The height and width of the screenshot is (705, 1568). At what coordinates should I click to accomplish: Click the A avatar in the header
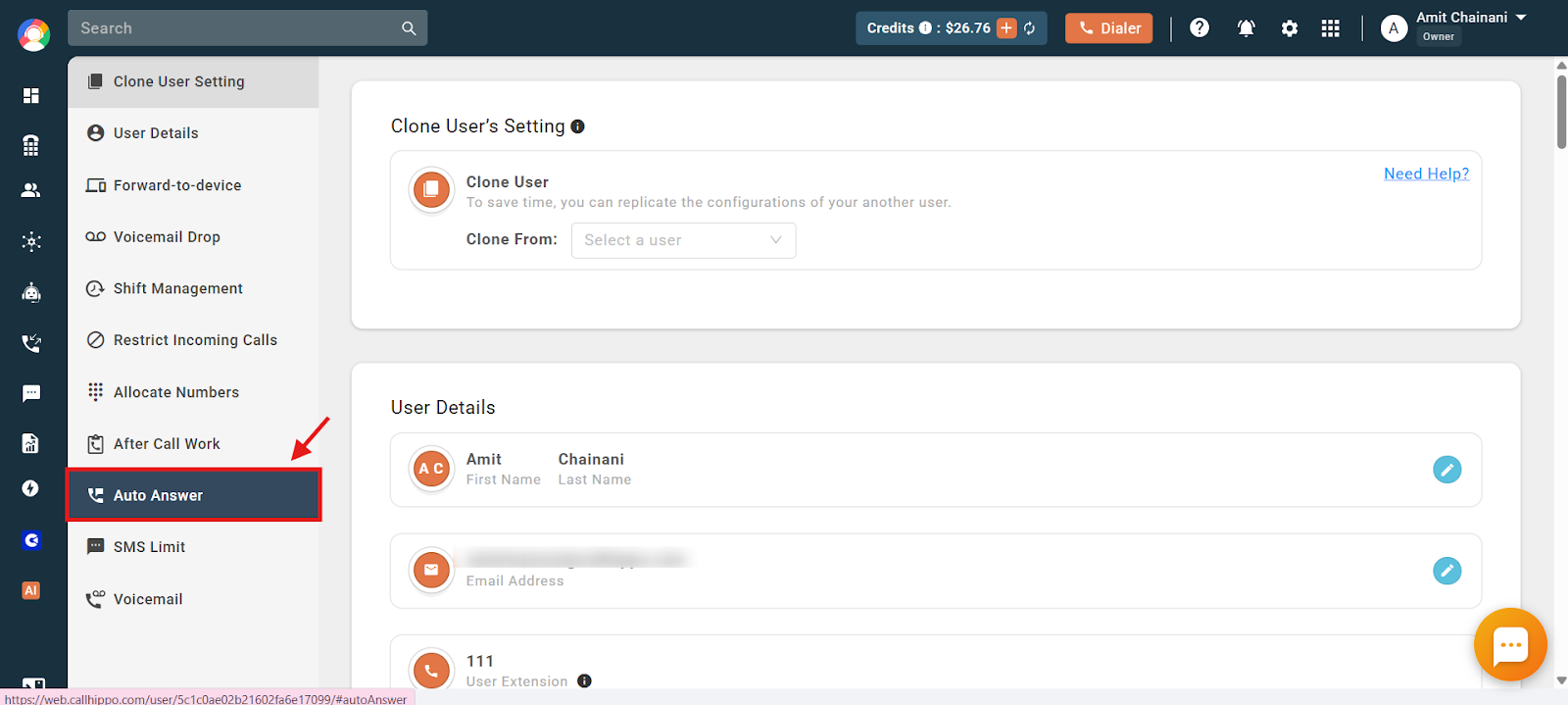click(x=1394, y=28)
